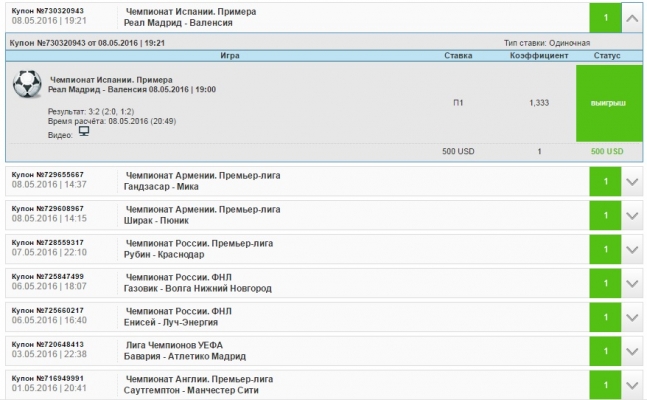Click the Гандзасар - Мика match title
Viewport: 647px width, 400px height.
(161, 187)
